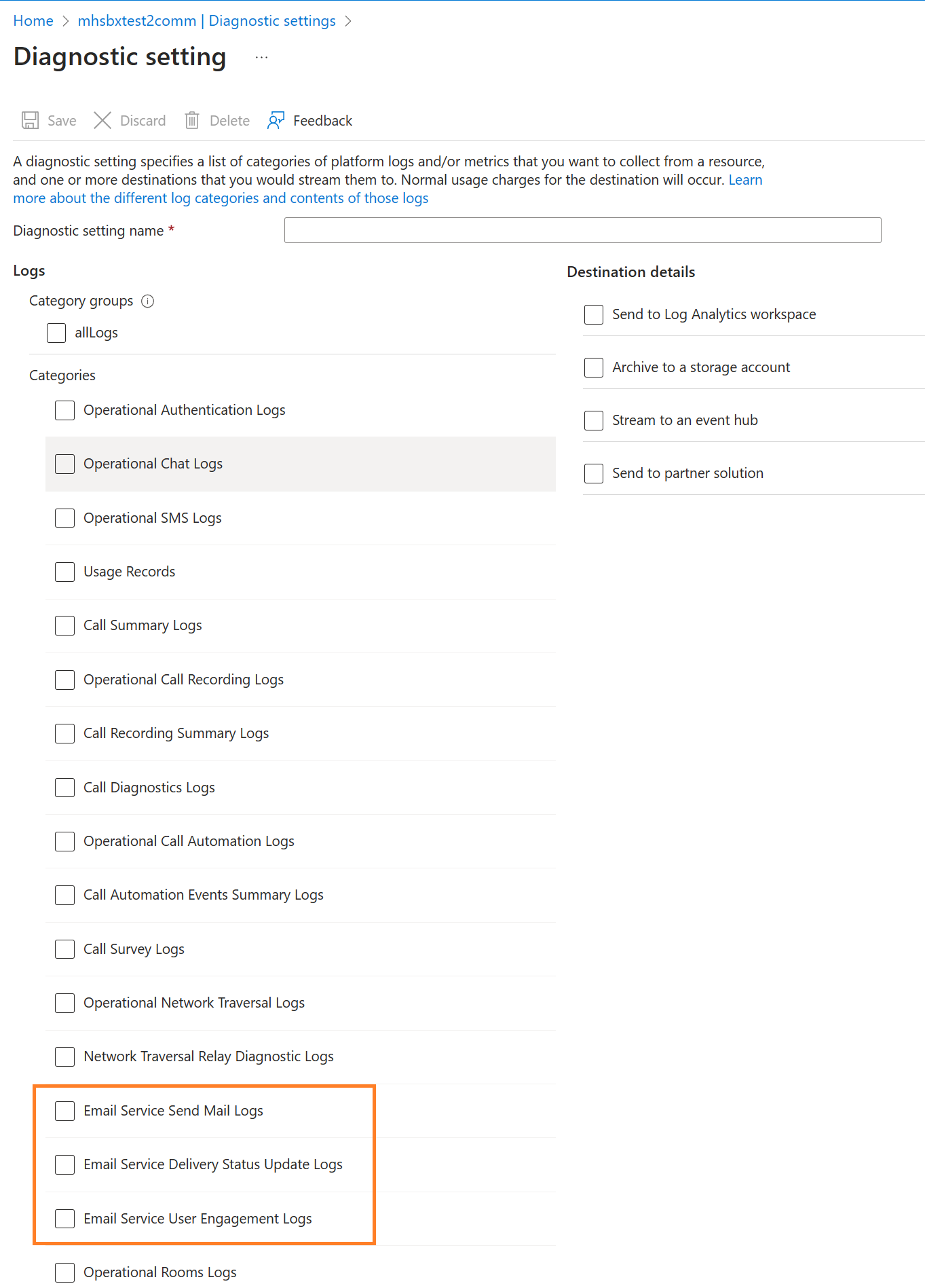Enable Email Service Send Mail Logs

tap(64, 1111)
